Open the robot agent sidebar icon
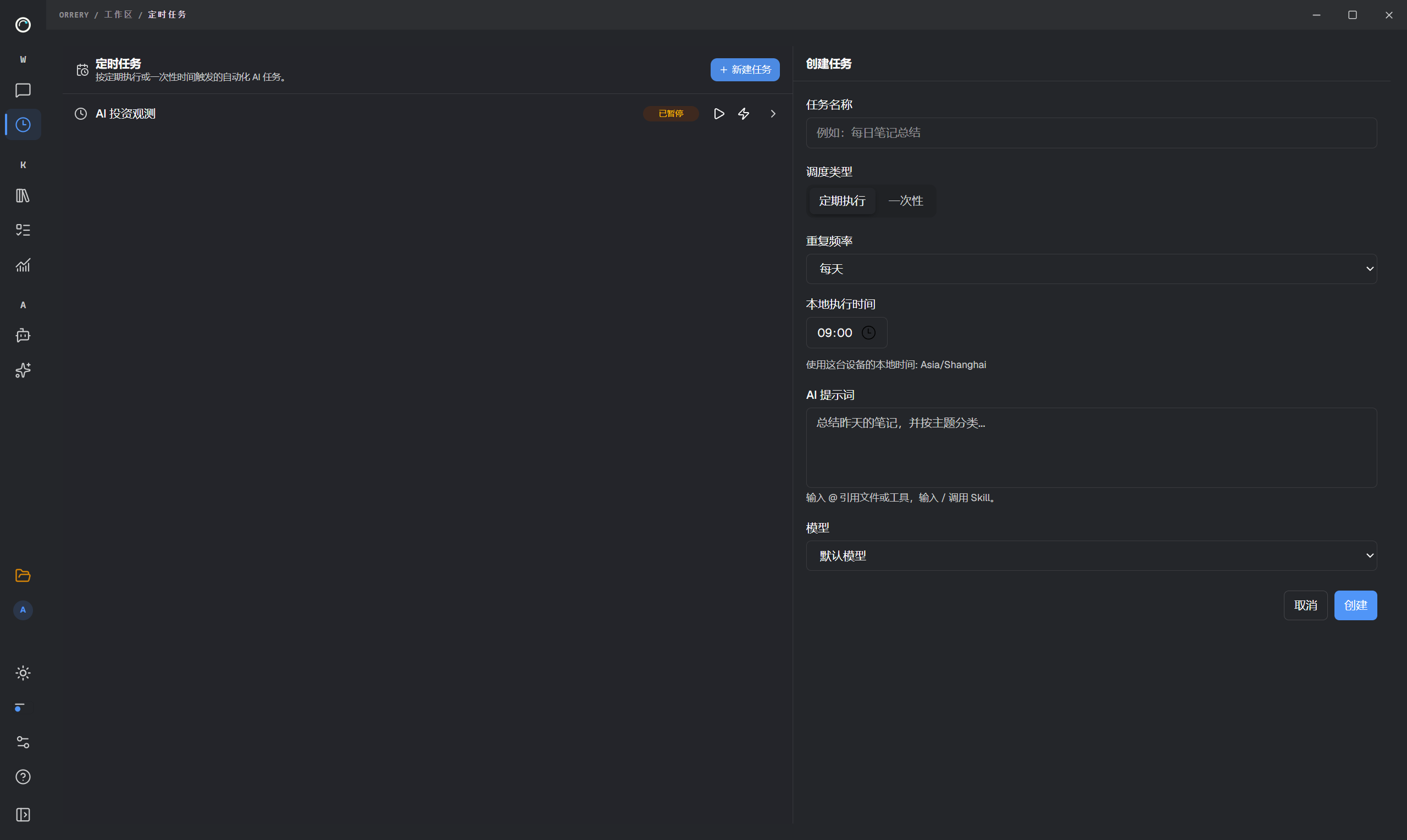 23,335
